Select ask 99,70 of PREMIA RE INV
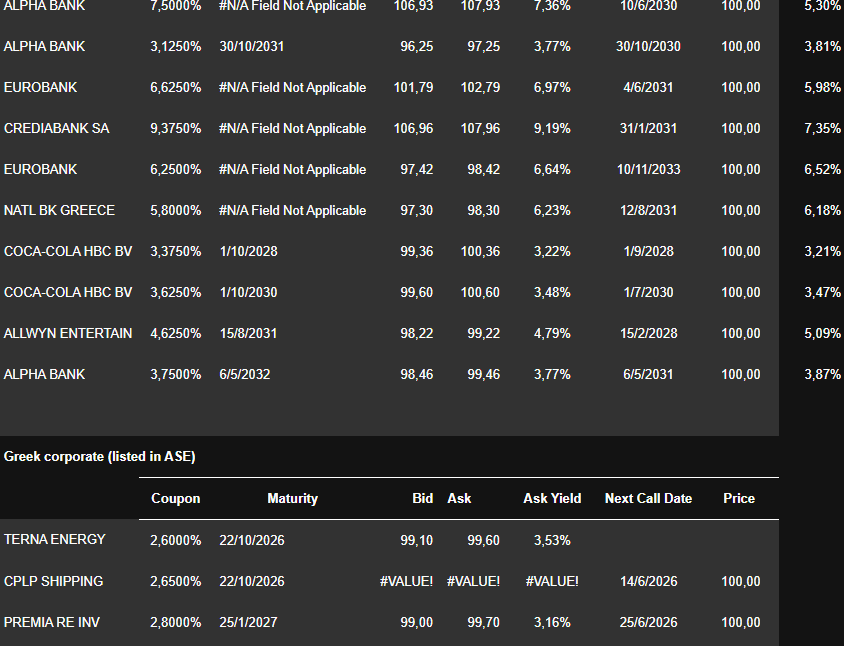This screenshot has height=646, width=844. (483, 622)
